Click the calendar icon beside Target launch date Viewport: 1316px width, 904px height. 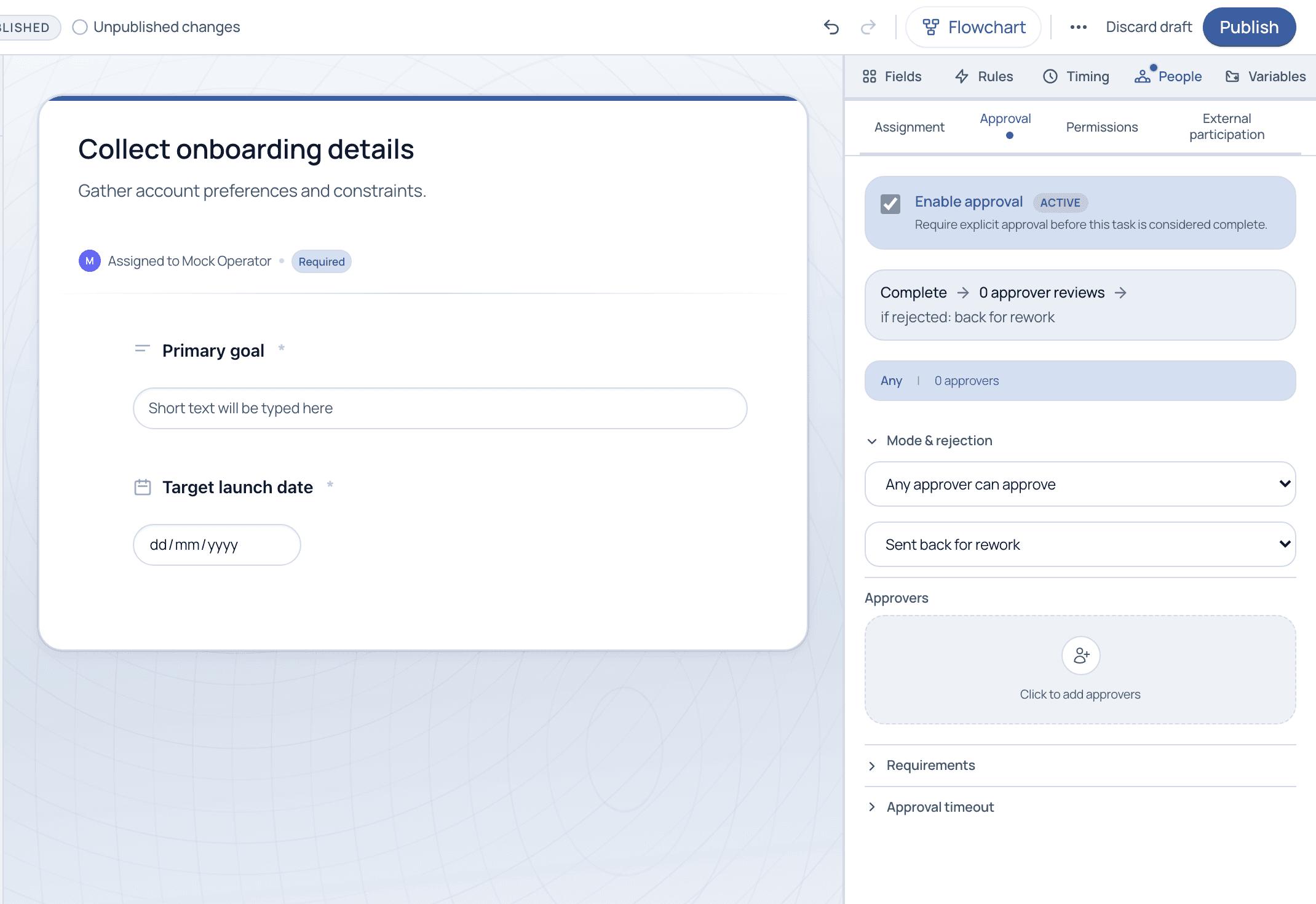pyautogui.click(x=142, y=487)
